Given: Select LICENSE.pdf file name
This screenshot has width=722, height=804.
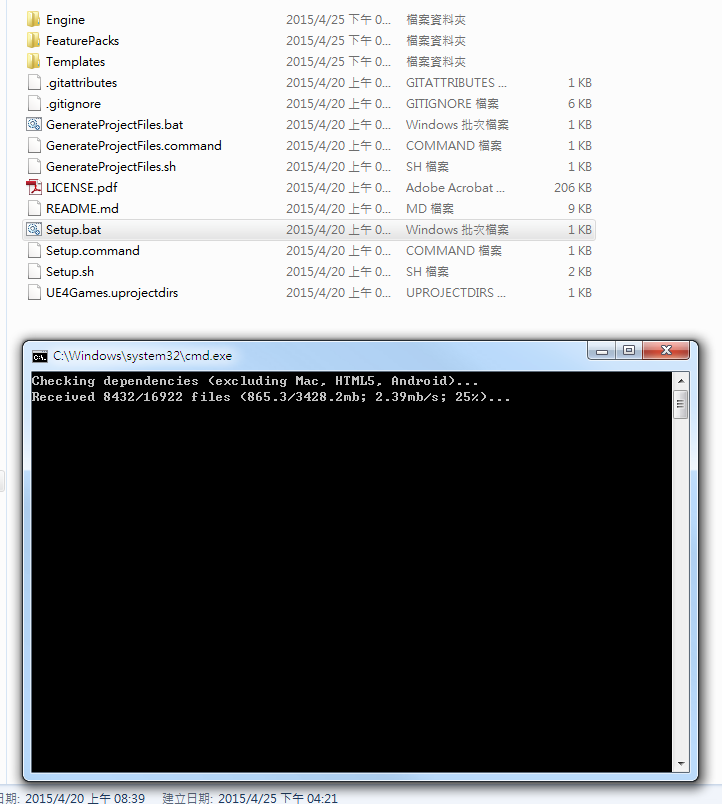Looking at the screenshot, I should pos(82,188).
